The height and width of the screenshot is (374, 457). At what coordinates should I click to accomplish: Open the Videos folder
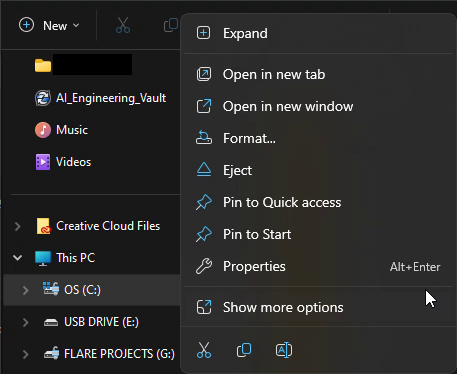(x=63, y=162)
